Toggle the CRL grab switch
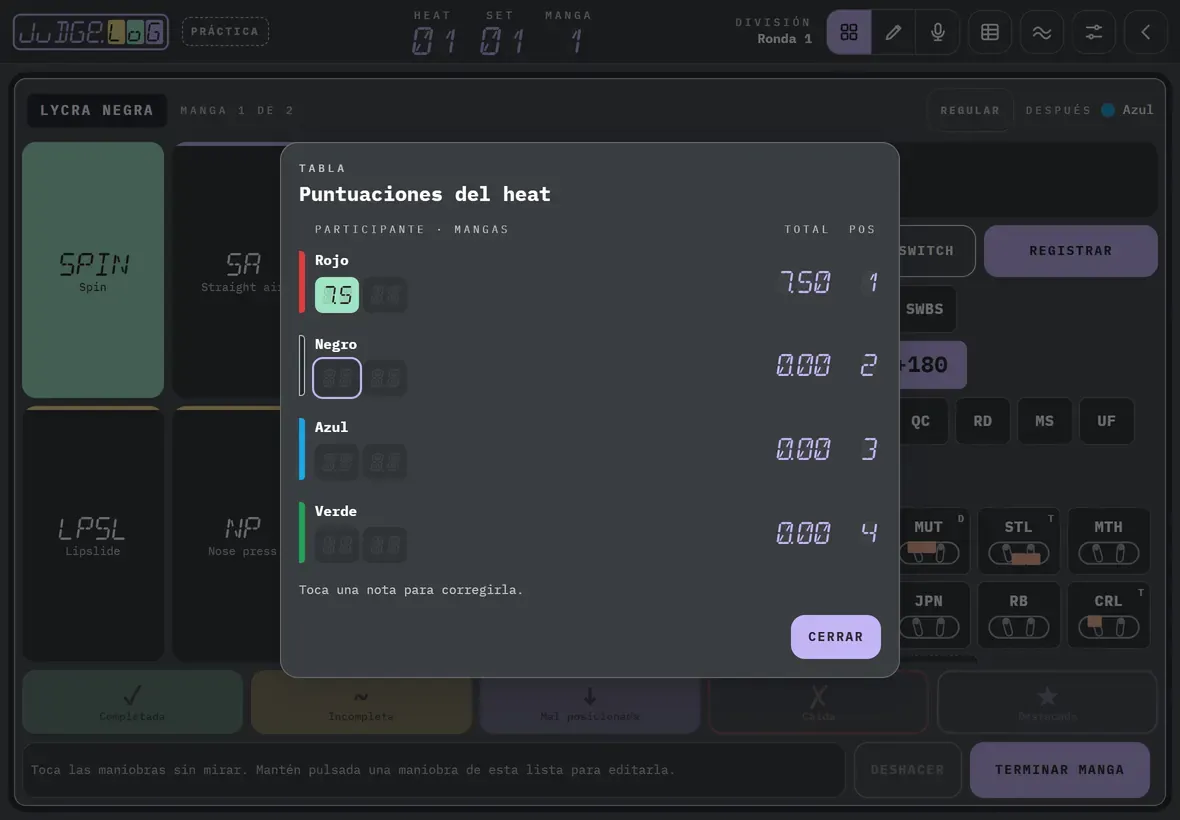The height and width of the screenshot is (820, 1180). click(x=1109, y=627)
